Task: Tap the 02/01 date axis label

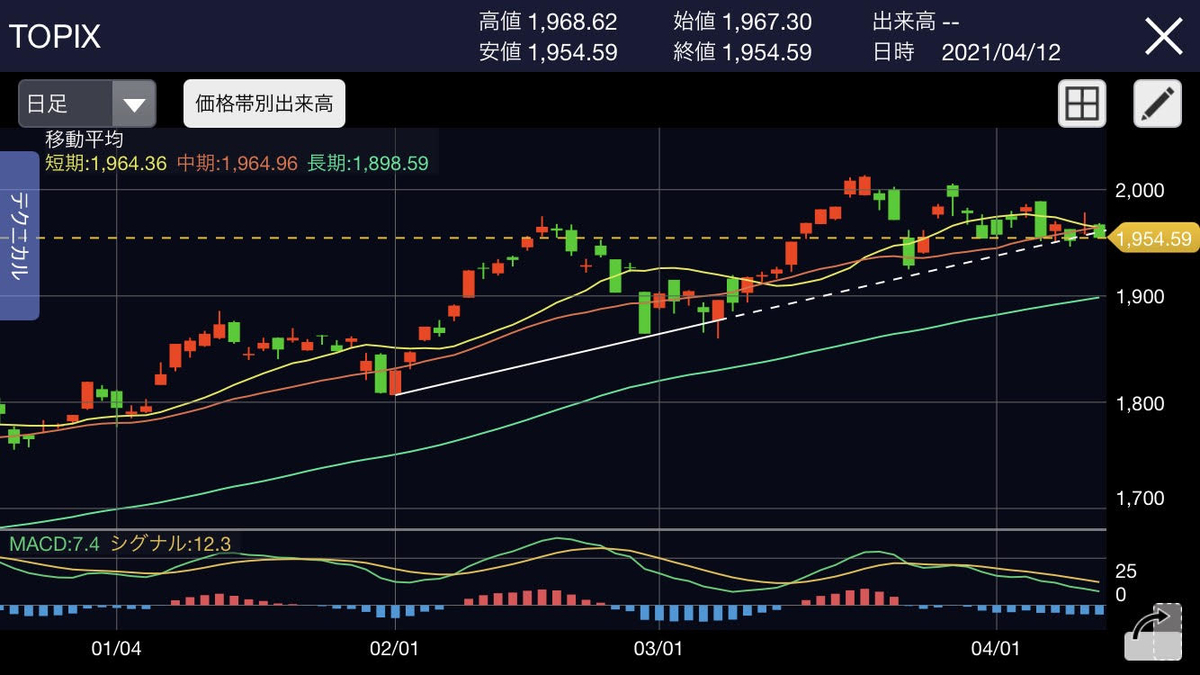Action: pyautogui.click(x=394, y=648)
